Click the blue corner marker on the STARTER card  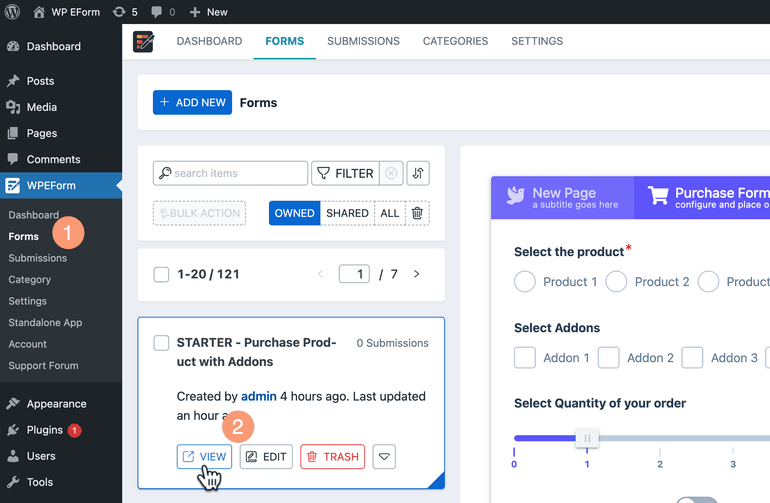439,482
